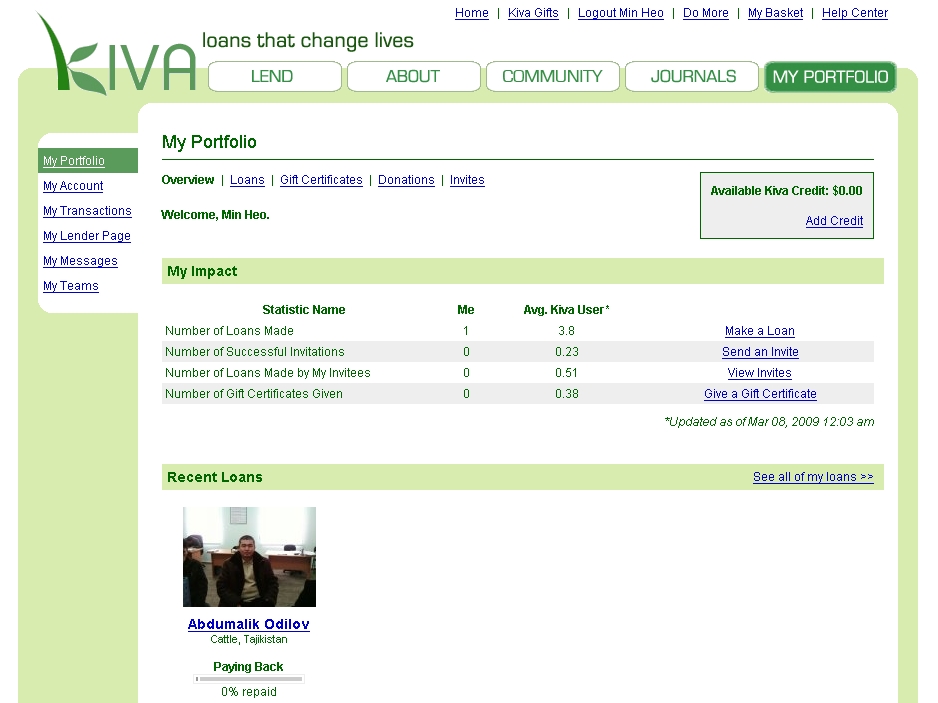938x703 pixels.
Task: Click the 'Avg. Kiva User' column header
Action: tap(566, 310)
